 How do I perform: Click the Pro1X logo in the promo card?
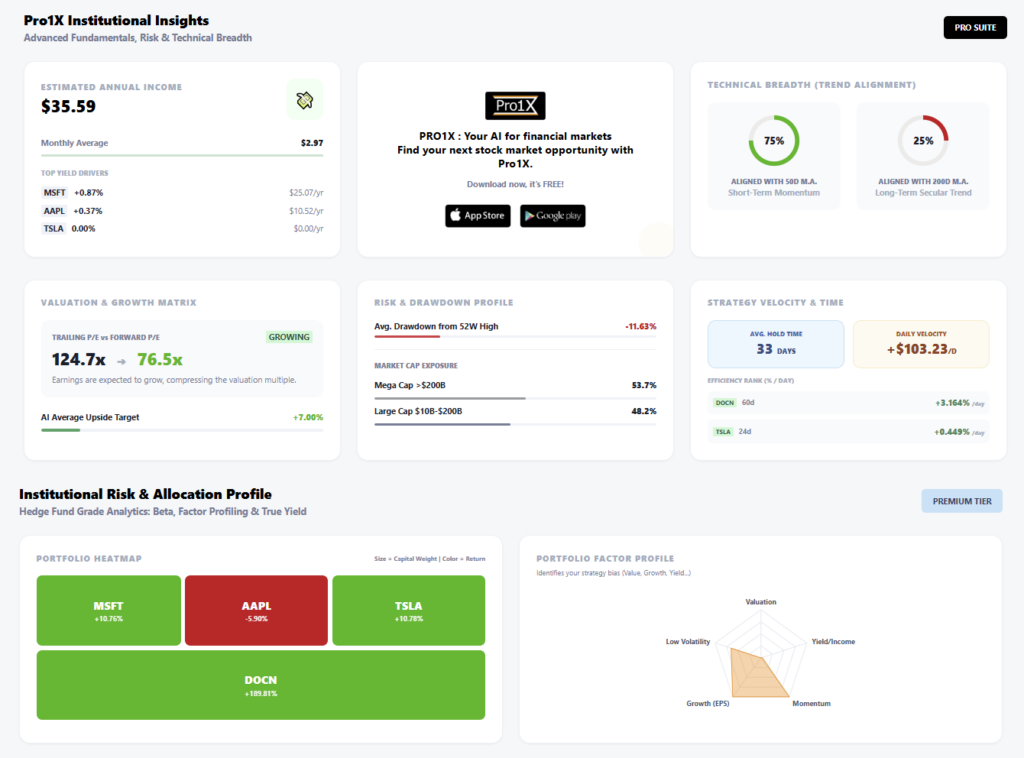pyautogui.click(x=515, y=105)
